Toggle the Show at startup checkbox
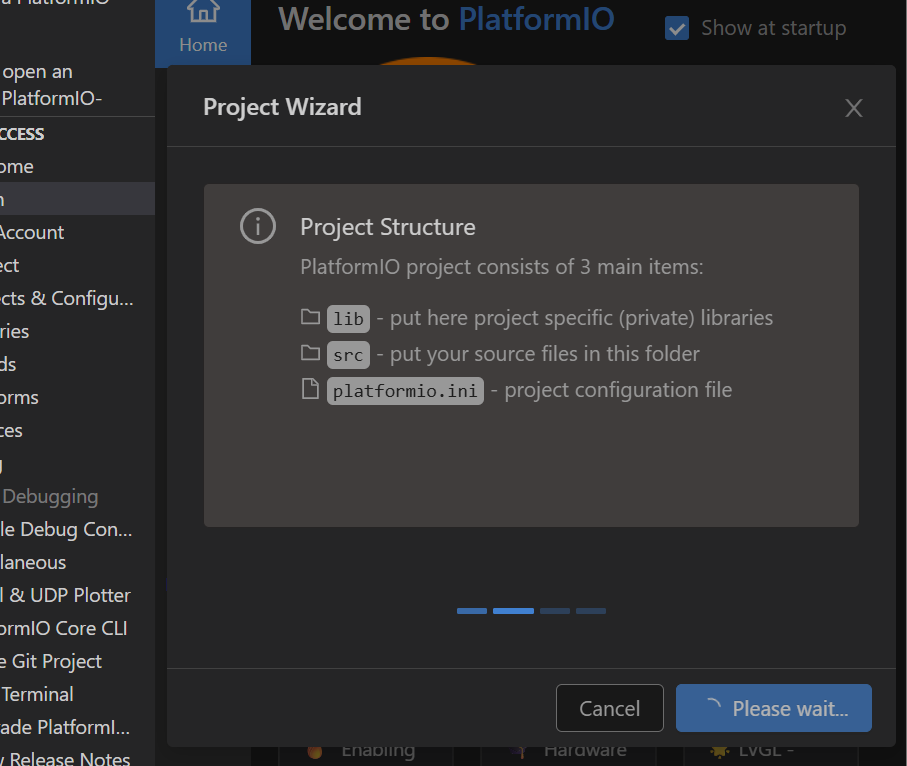Viewport: 907px width, 766px height. tap(677, 28)
